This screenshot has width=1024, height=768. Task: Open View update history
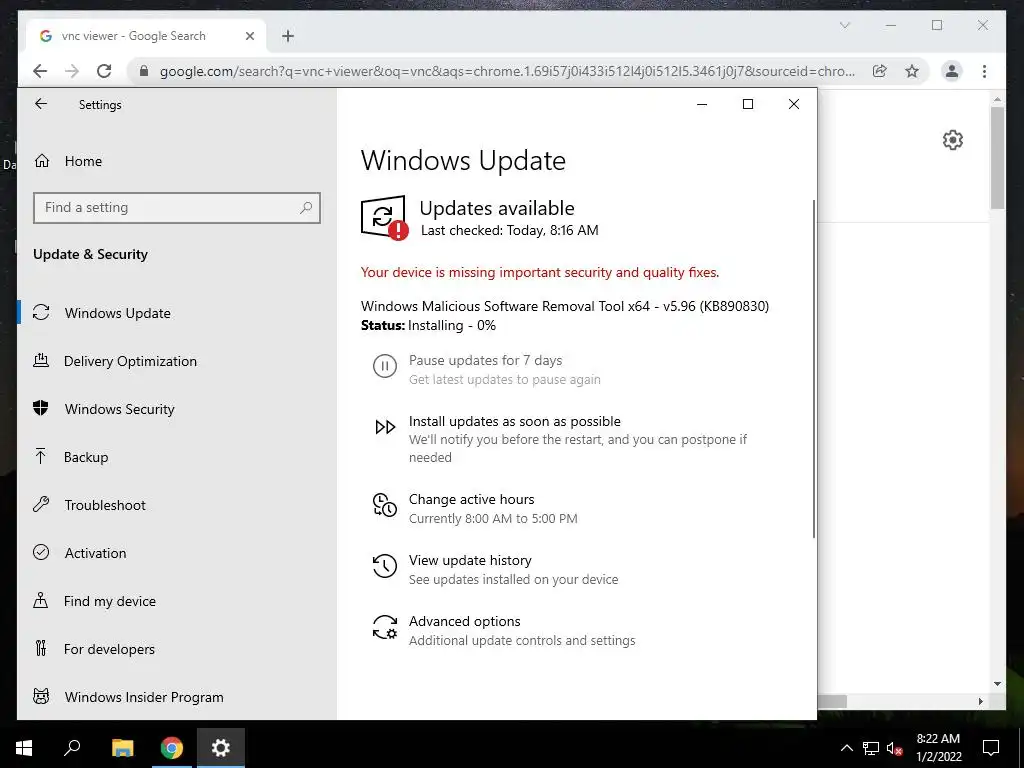470,560
